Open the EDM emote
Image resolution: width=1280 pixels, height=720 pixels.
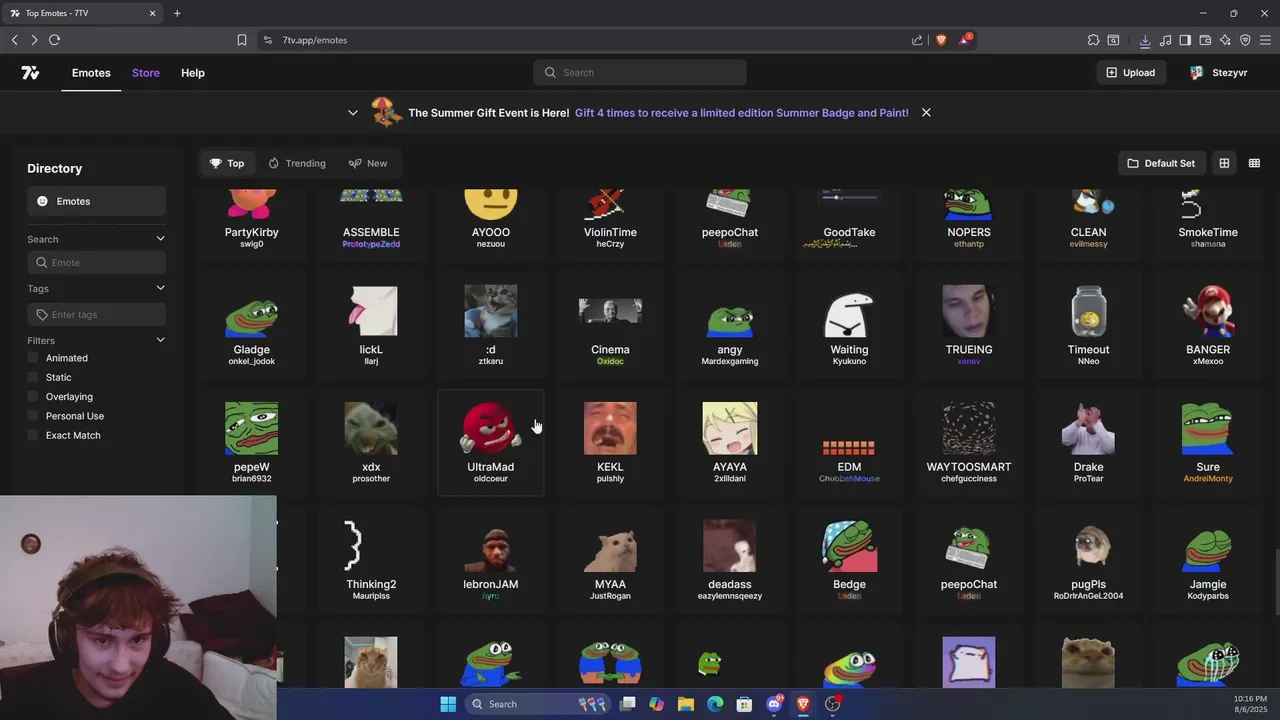849,442
